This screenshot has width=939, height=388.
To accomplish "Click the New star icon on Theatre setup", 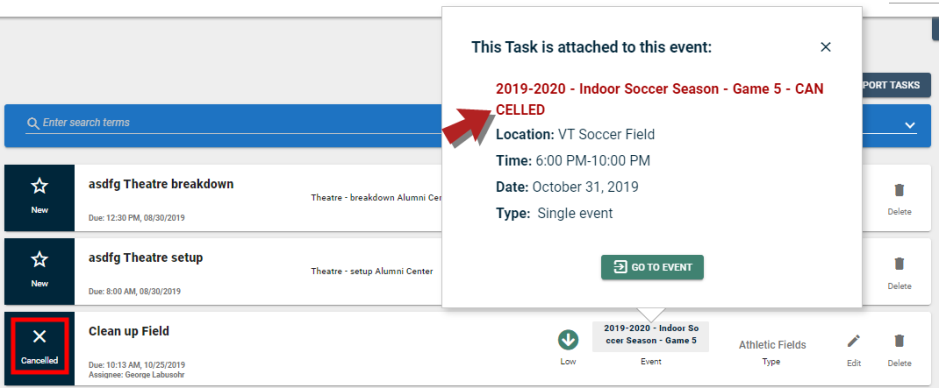I will (40, 260).
